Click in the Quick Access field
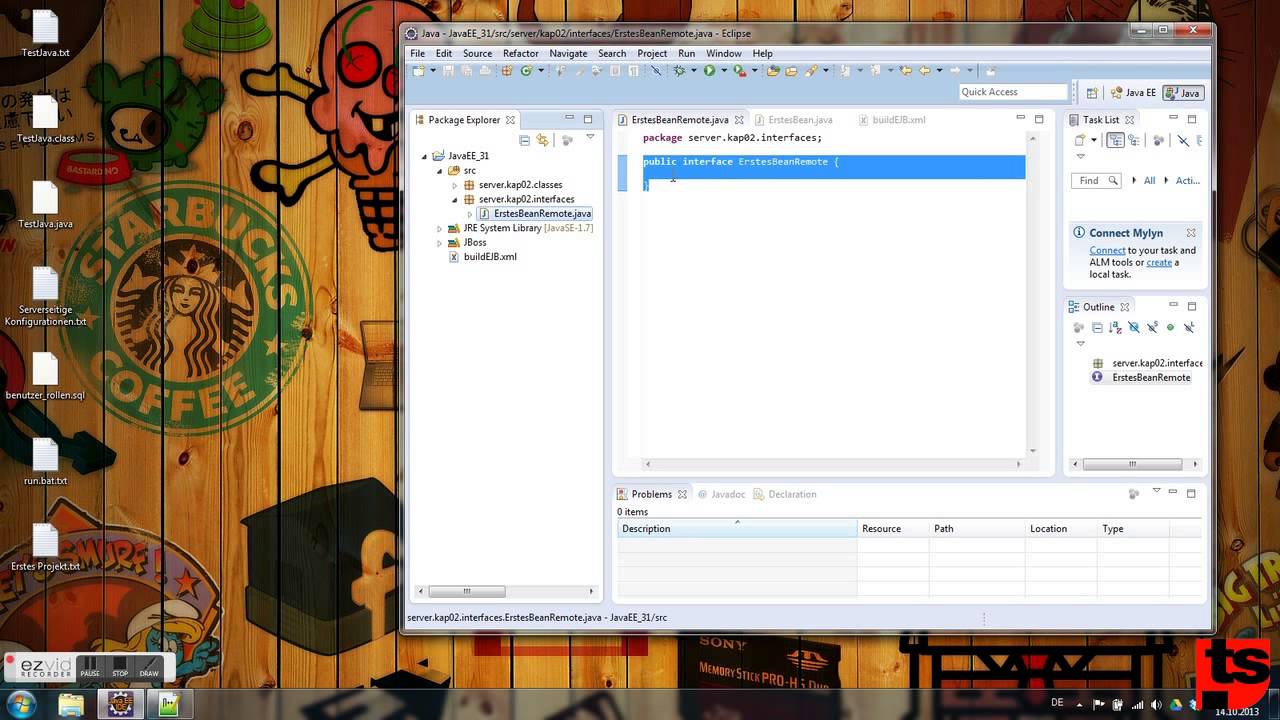 [1013, 92]
